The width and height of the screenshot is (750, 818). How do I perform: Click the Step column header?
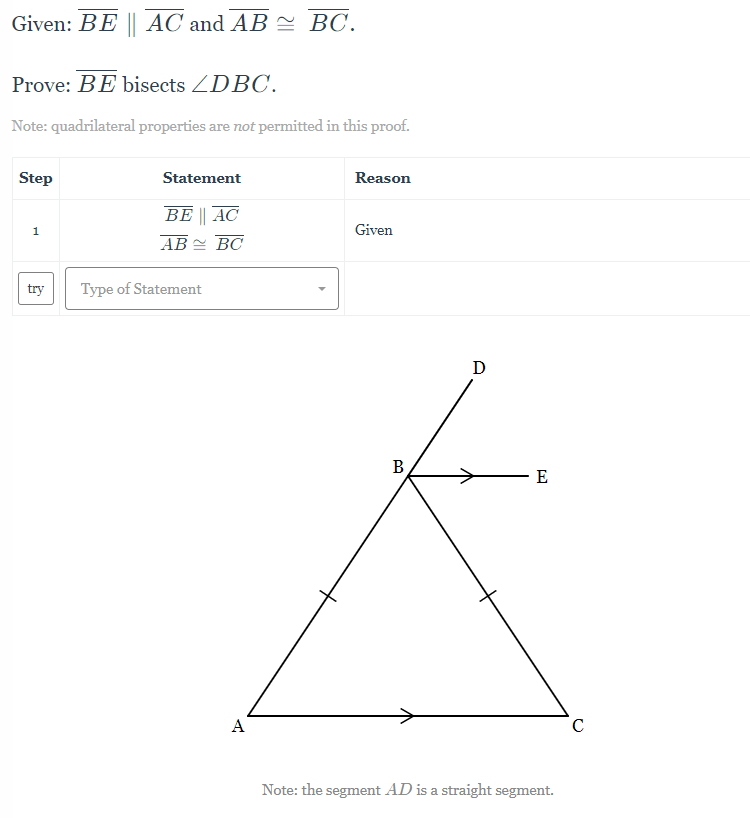pyautogui.click(x=36, y=178)
